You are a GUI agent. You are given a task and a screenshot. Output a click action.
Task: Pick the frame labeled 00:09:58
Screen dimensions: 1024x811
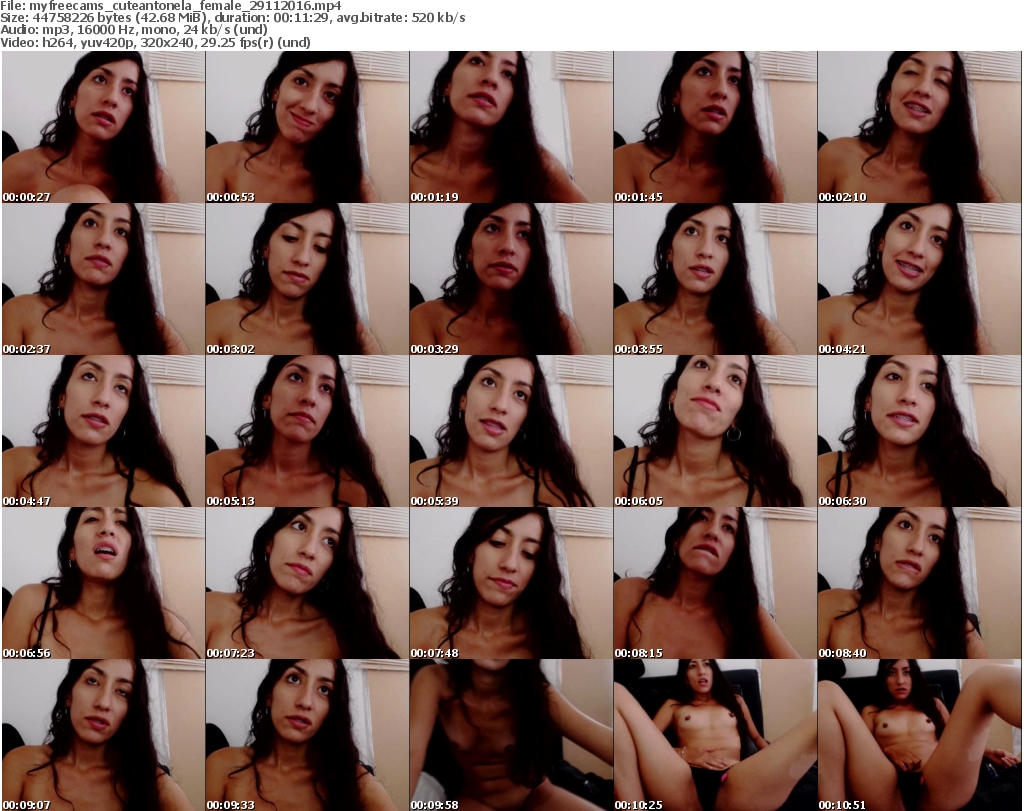(511, 735)
